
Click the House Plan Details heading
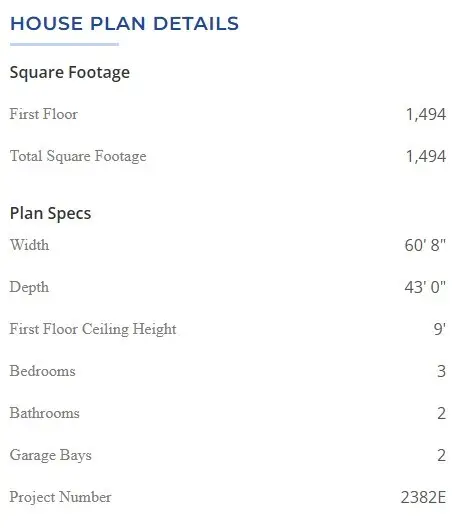click(x=124, y=24)
